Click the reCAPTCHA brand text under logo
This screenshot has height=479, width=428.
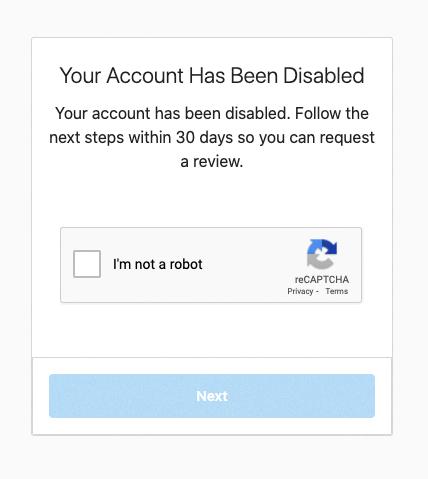[322, 279]
